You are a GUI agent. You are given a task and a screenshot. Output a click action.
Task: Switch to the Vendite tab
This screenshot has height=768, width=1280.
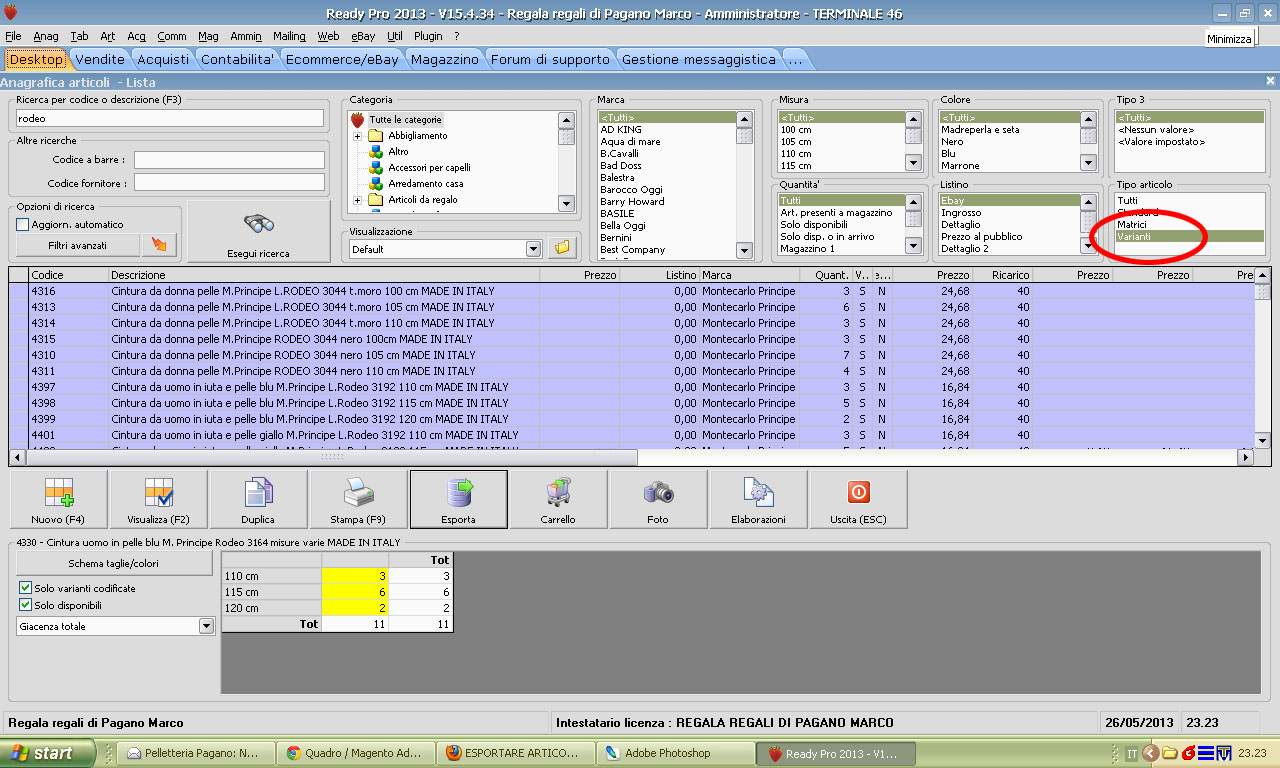click(100, 59)
